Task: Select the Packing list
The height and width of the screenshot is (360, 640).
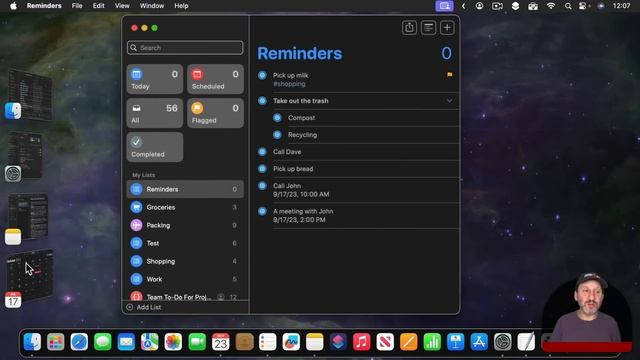Action: (x=185, y=225)
